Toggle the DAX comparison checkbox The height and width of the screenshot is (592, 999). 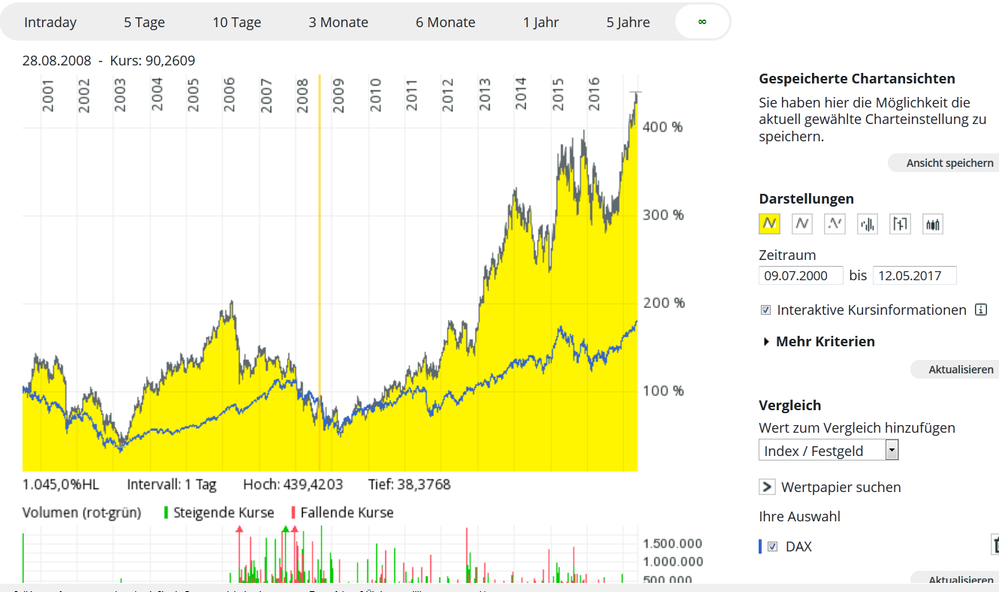click(x=772, y=546)
